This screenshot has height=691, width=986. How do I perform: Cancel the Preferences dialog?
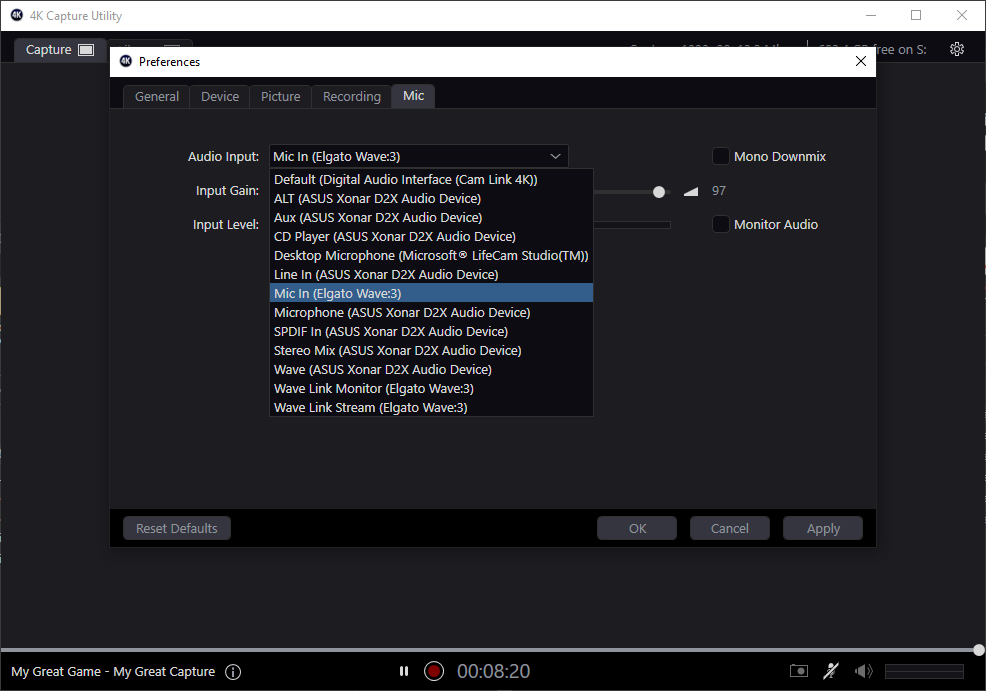[729, 528]
